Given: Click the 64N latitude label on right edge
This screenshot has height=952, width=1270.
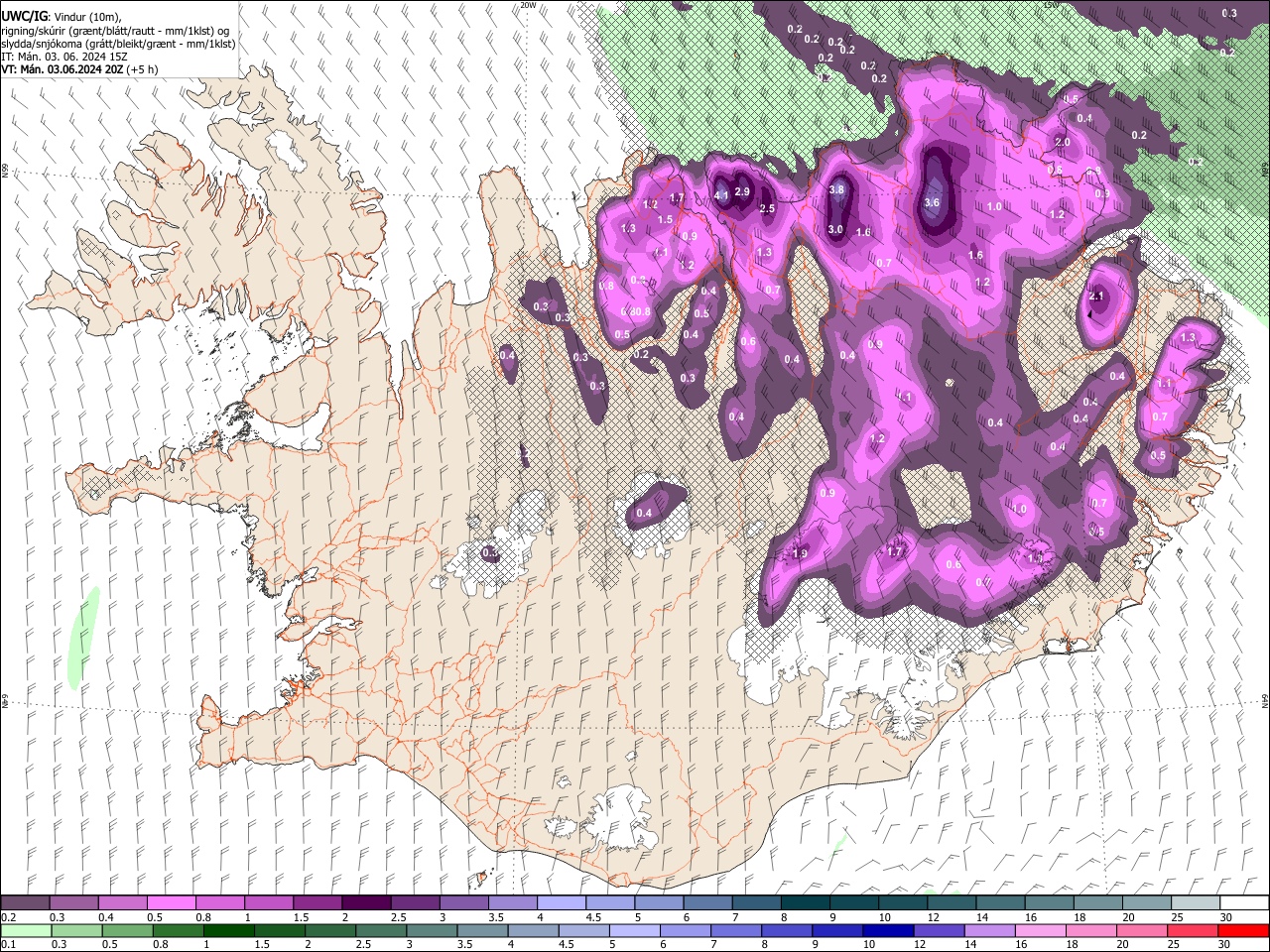Looking at the screenshot, I should point(1265,700).
